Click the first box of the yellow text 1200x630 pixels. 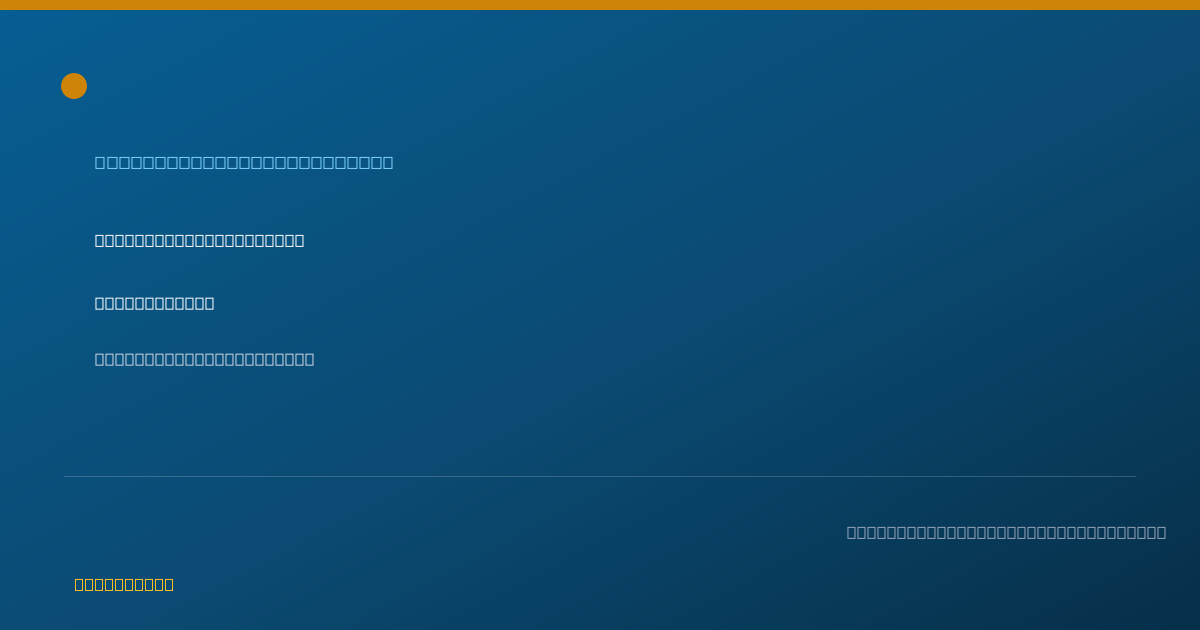80,584
